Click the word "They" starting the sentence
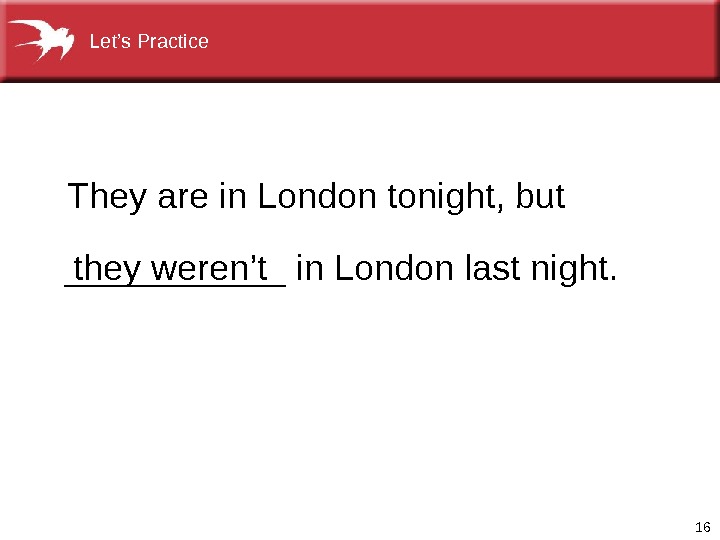 [x=108, y=197]
